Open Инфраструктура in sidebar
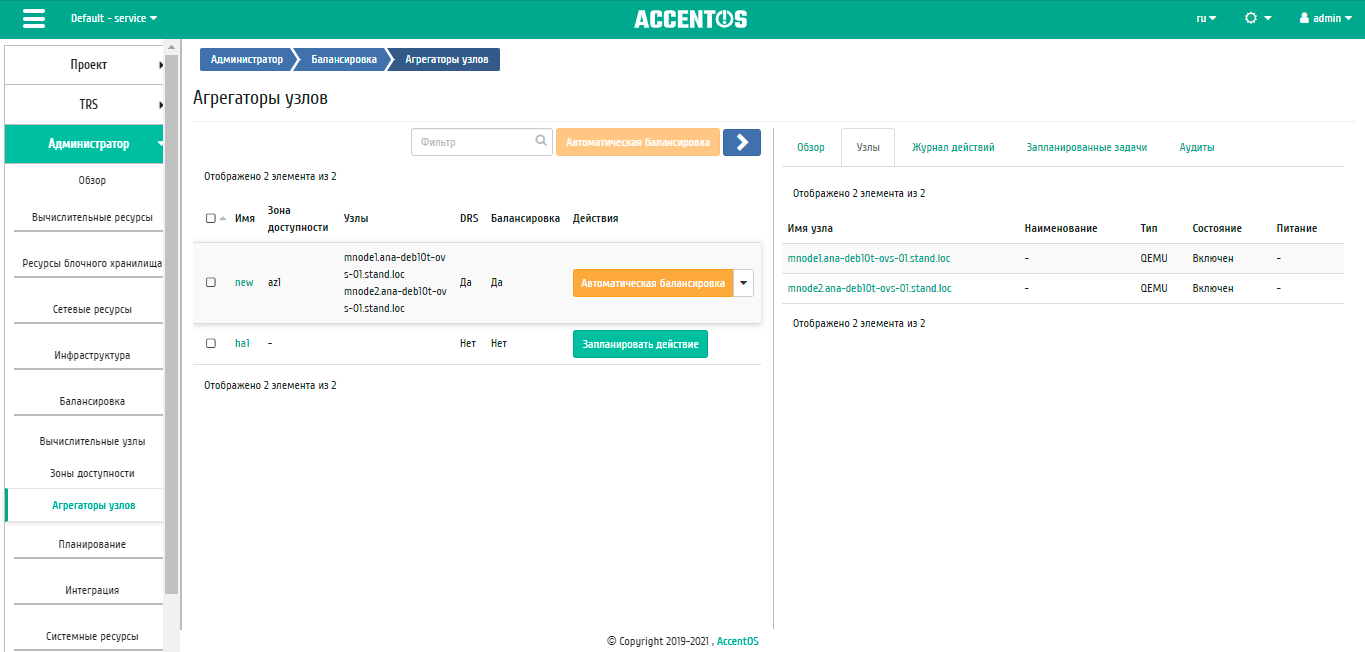The width and height of the screenshot is (1365, 652). pyautogui.click(x=92, y=355)
